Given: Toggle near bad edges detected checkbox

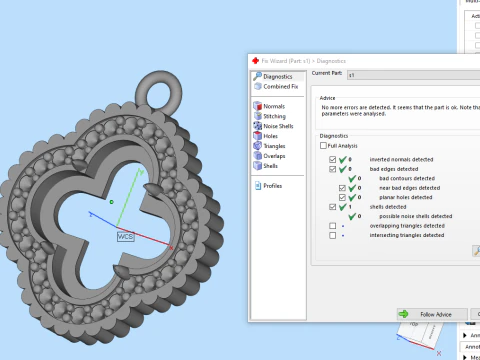Looking at the screenshot, I should [342, 188].
